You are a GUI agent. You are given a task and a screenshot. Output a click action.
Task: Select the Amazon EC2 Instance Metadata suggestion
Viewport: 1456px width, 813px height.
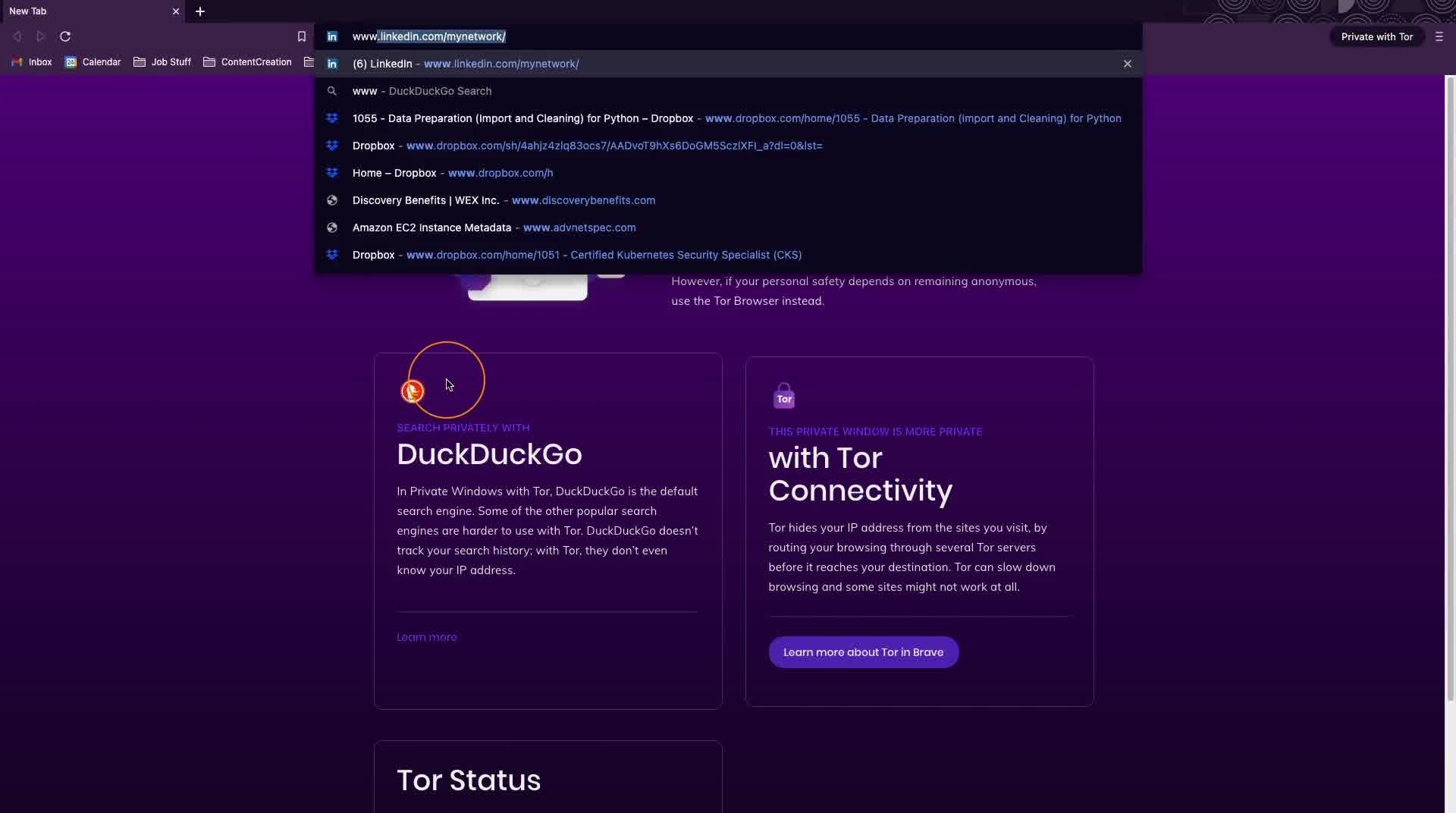pos(728,228)
